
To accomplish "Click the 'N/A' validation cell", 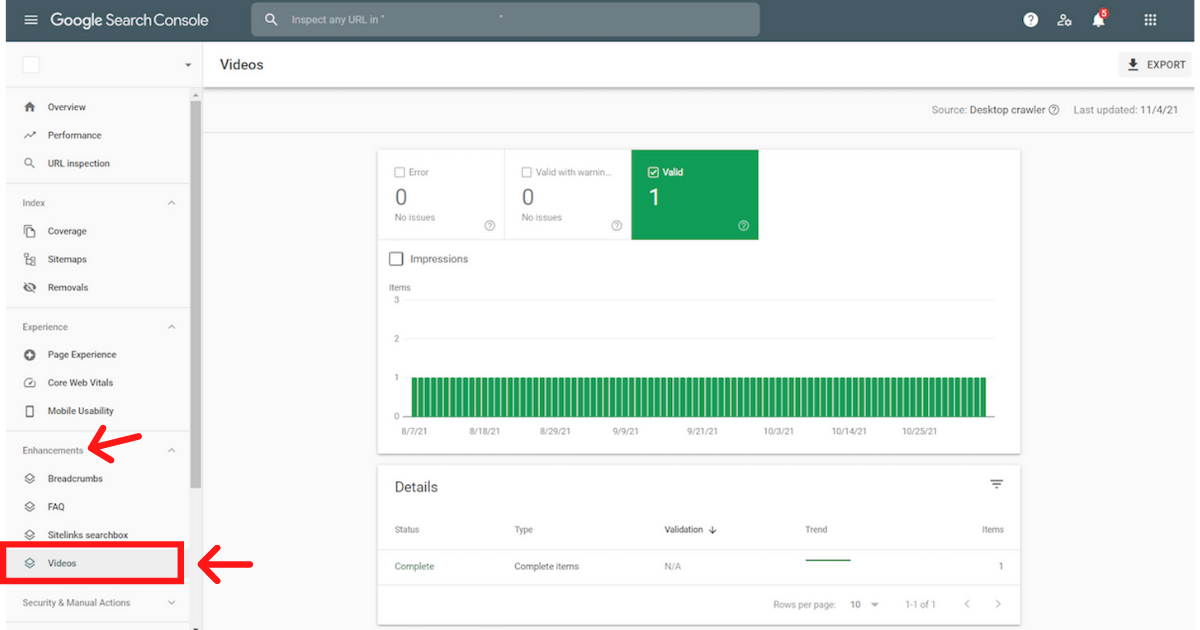I will click(674, 566).
